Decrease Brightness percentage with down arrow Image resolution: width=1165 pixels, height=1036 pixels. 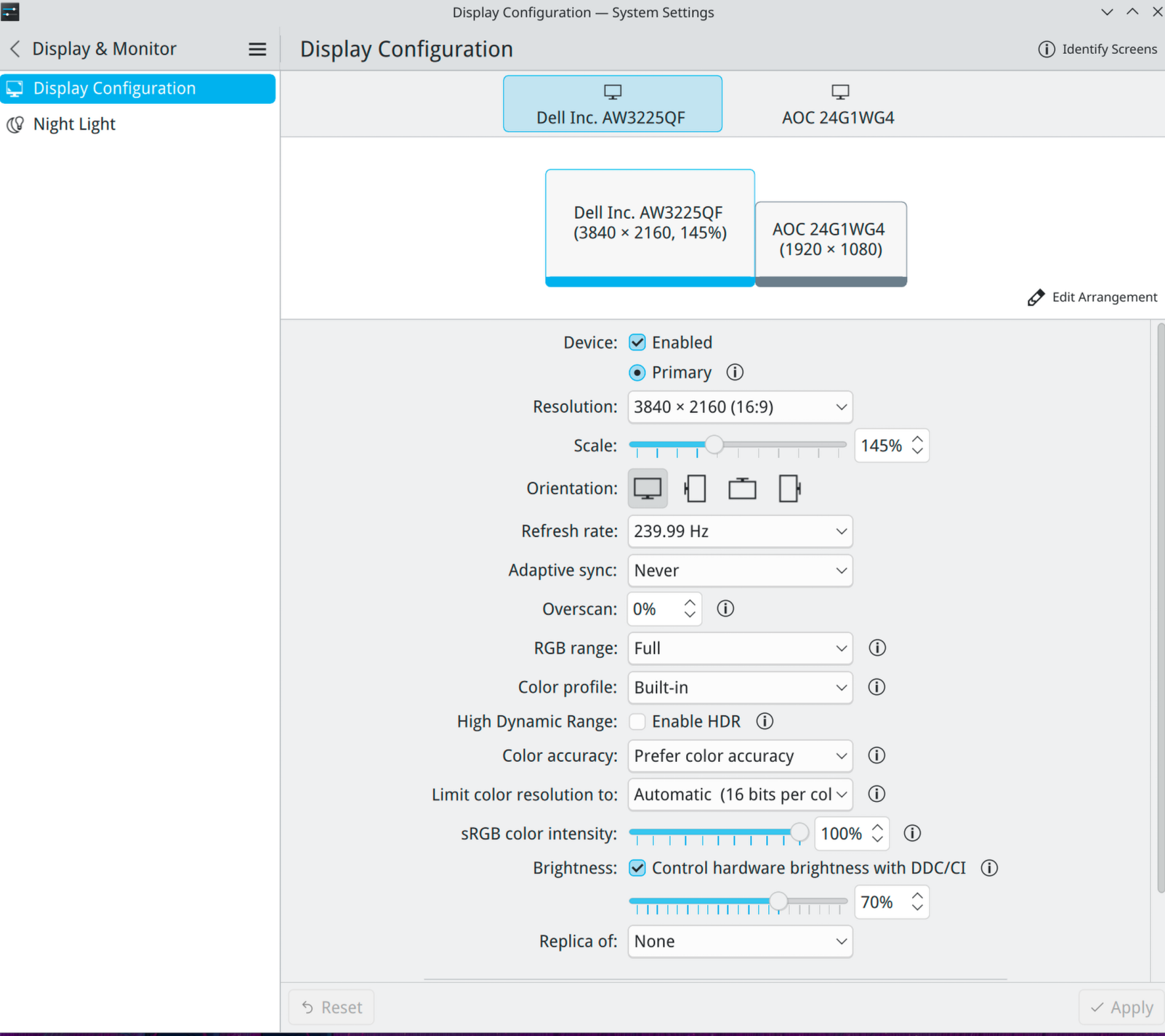[917, 908]
